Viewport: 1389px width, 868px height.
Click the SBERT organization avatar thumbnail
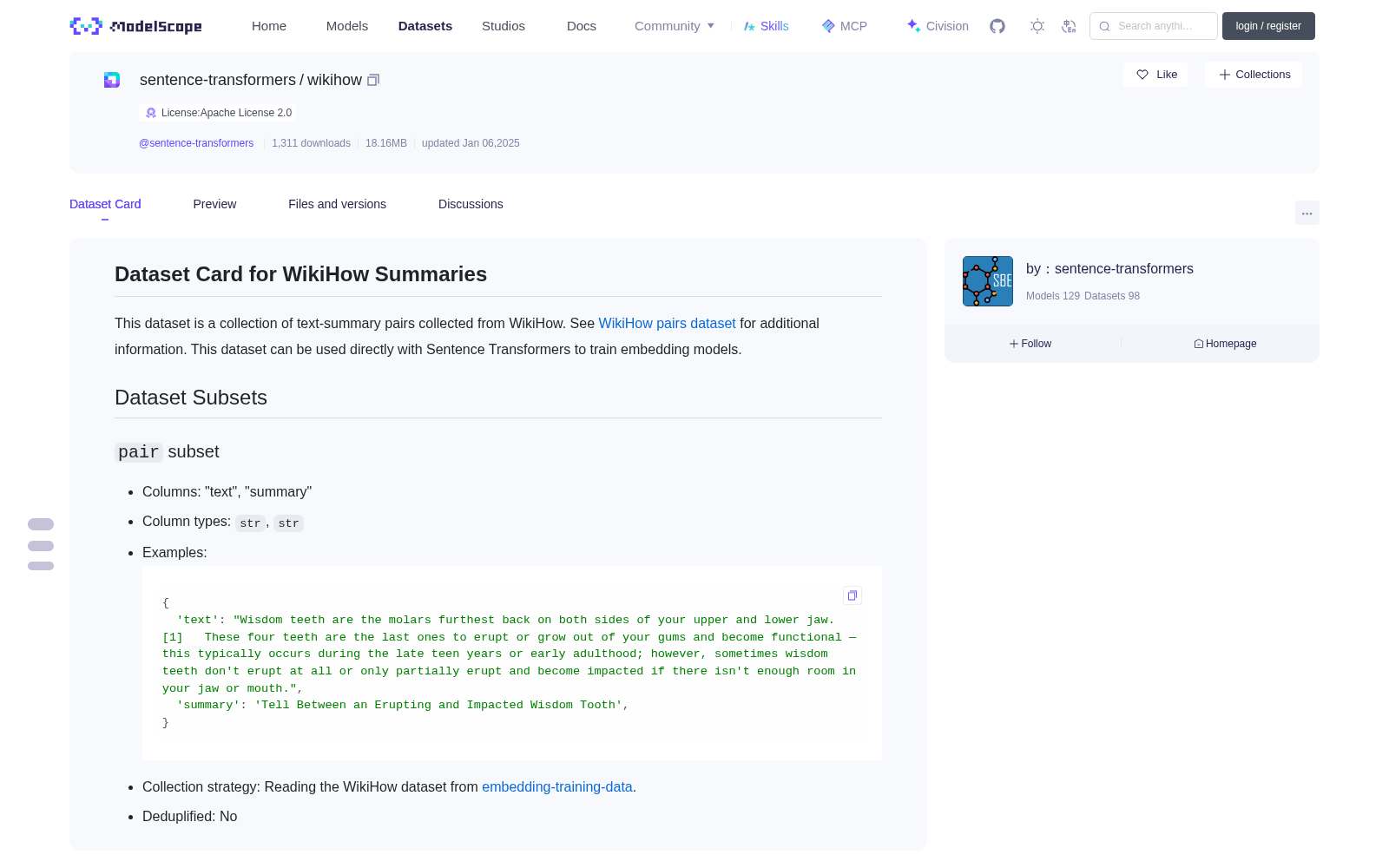click(988, 281)
